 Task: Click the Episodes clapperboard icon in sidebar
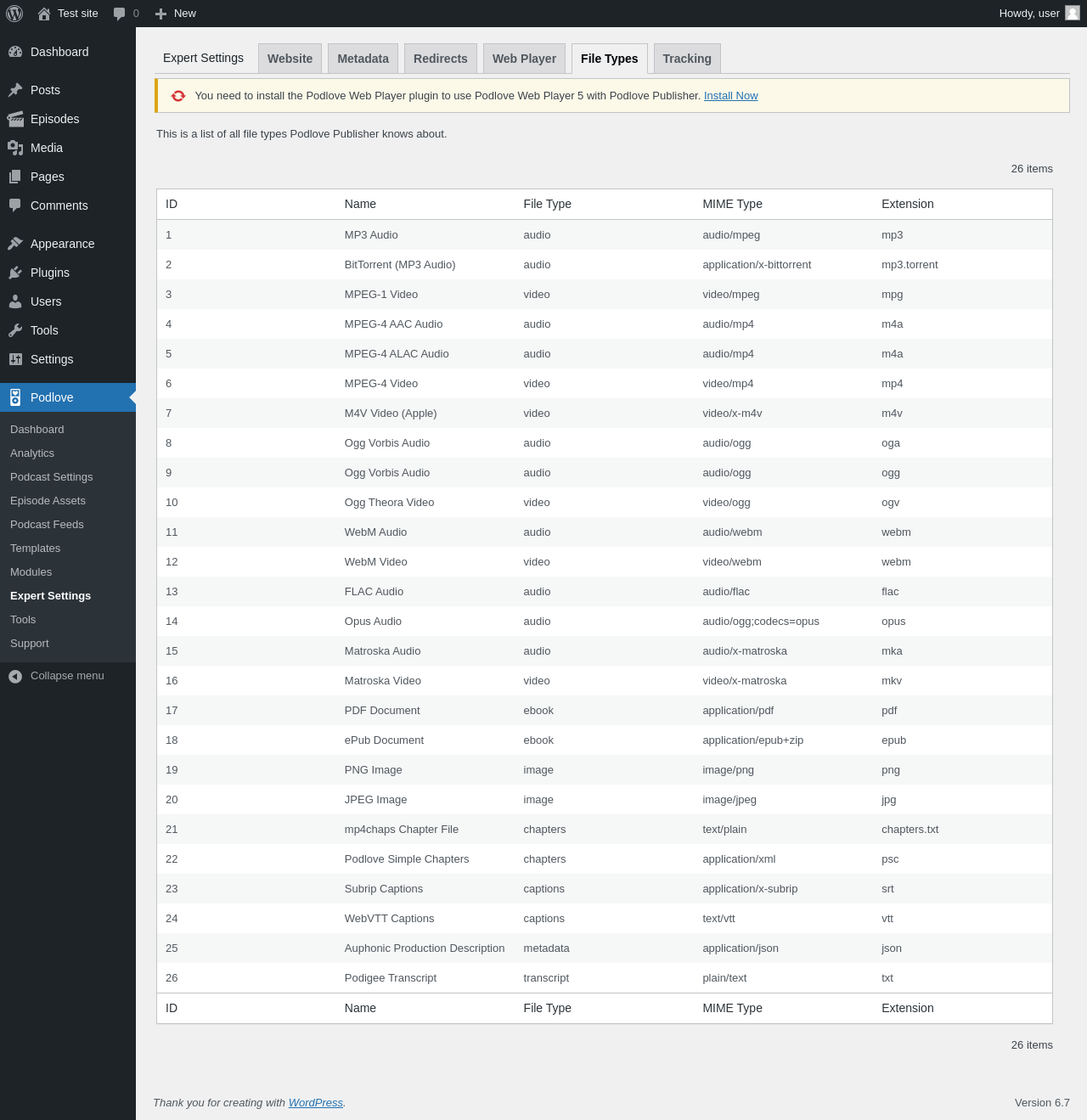15,119
